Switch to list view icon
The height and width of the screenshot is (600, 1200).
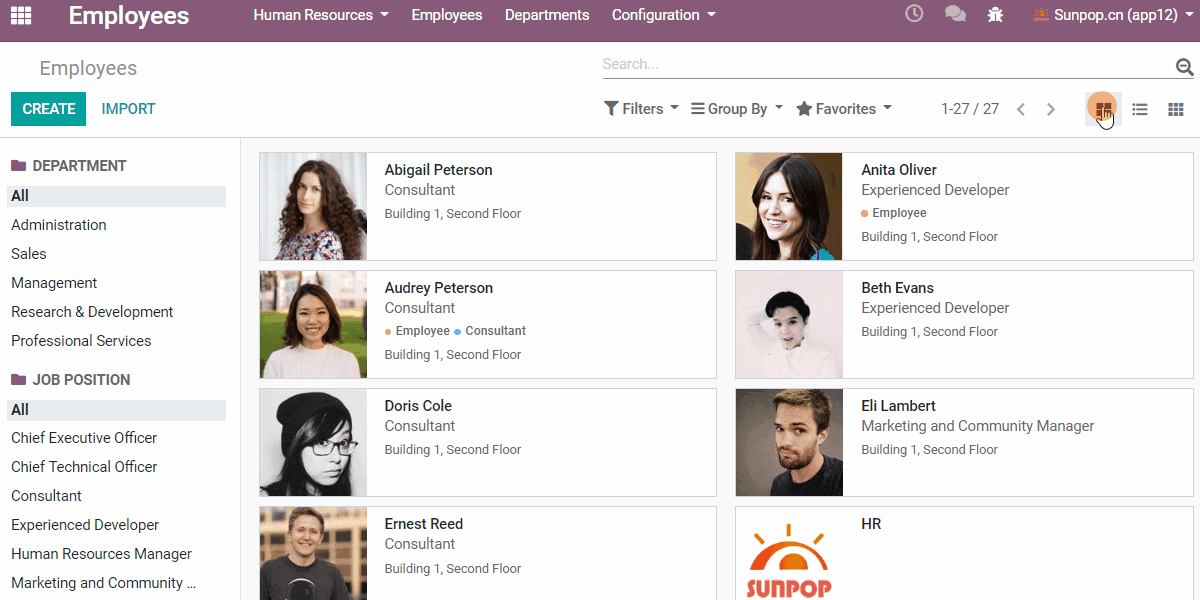pos(1139,109)
